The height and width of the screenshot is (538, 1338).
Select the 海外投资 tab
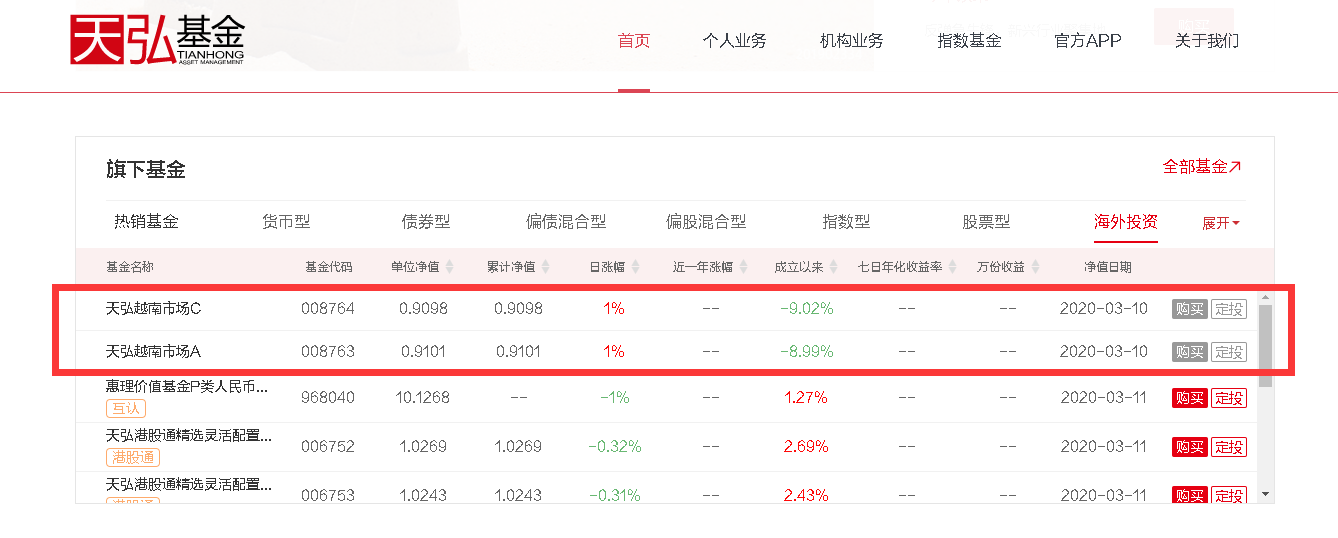coord(1126,222)
